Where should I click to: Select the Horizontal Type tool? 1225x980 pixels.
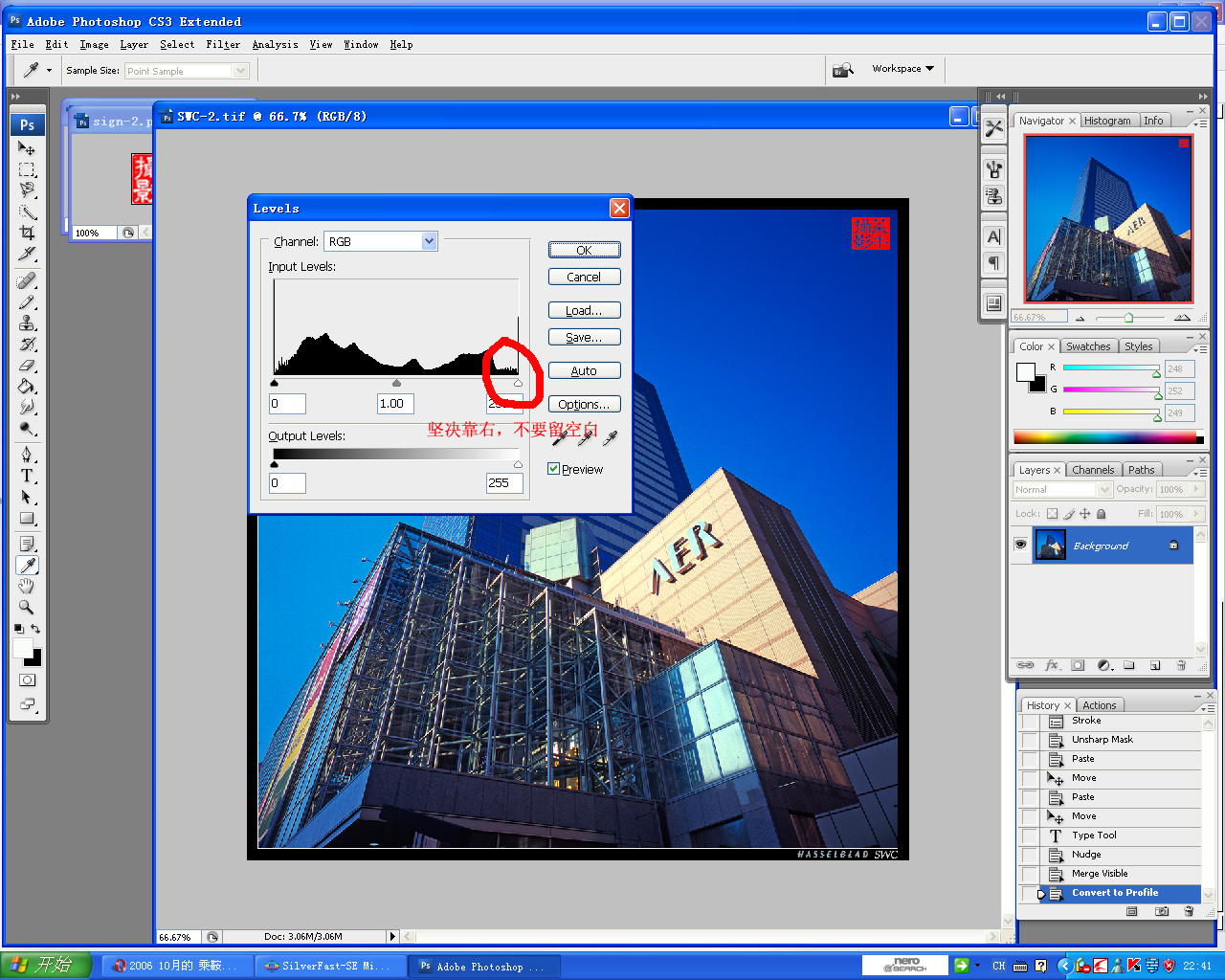(x=27, y=476)
